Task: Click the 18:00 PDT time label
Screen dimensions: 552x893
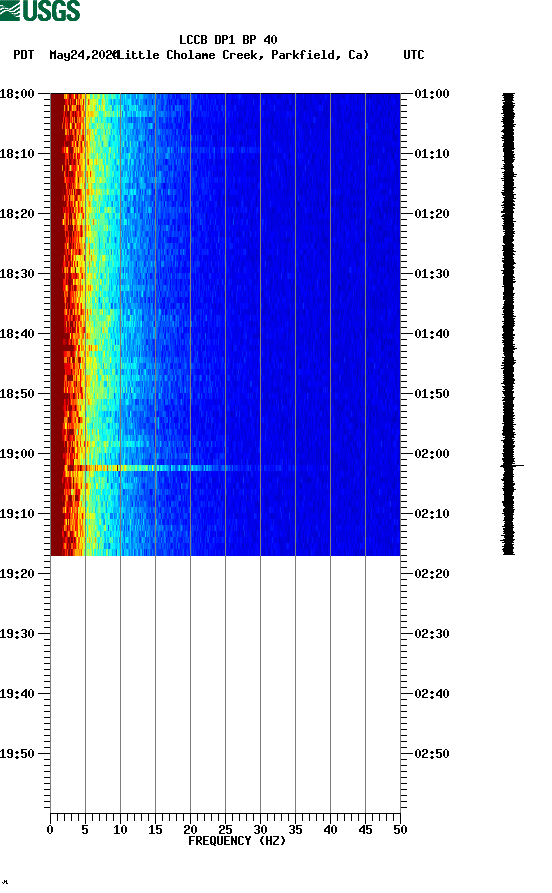Action: point(17,93)
